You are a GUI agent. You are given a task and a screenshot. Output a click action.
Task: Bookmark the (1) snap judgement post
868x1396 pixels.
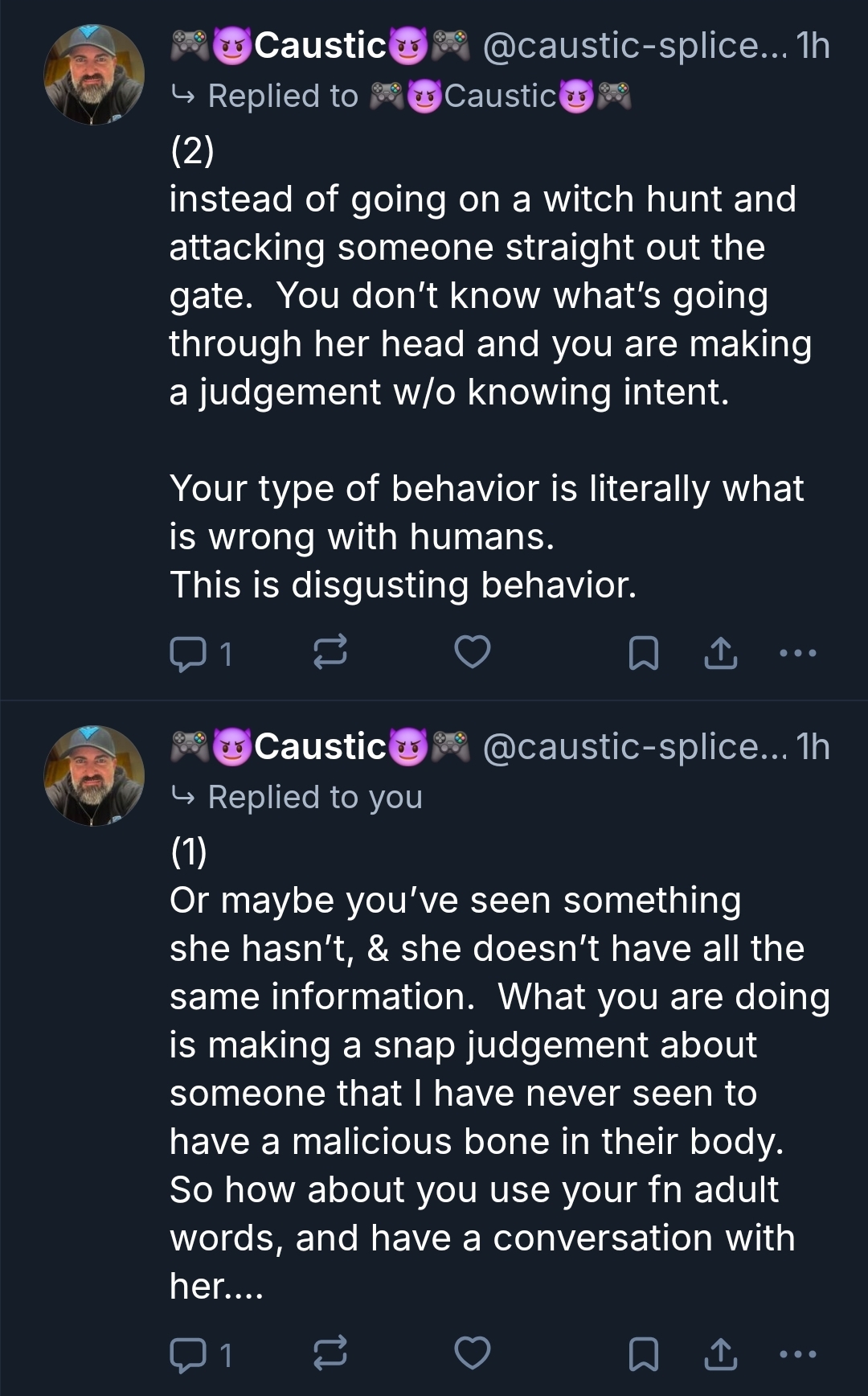643,1354
